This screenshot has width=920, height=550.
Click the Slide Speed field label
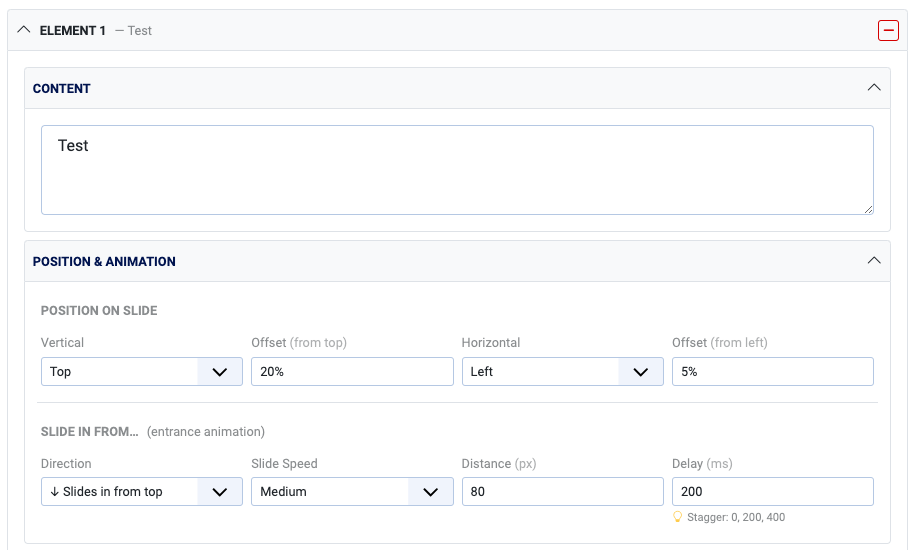[284, 464]
